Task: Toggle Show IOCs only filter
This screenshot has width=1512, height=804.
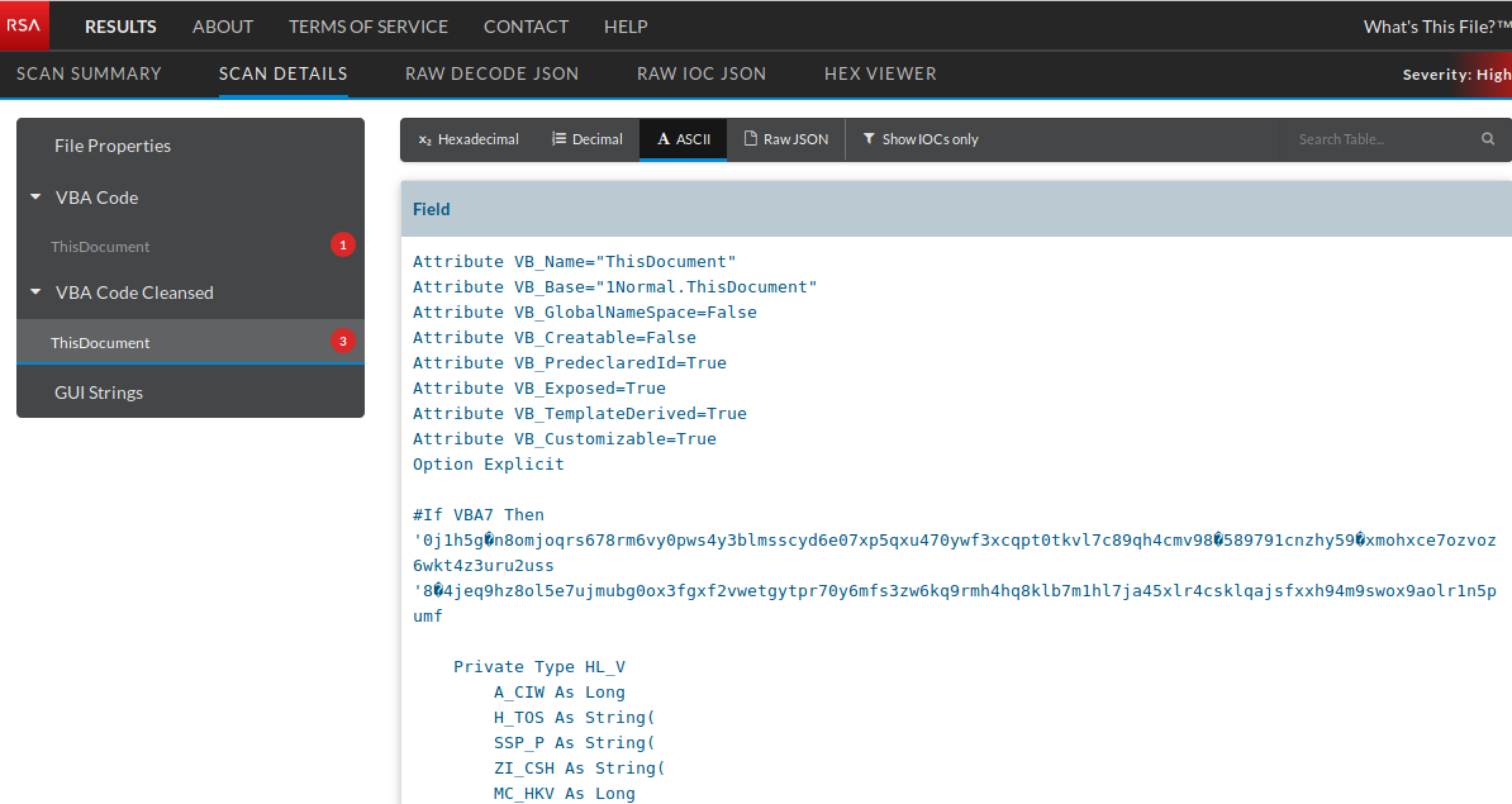Action: point(921,139)
